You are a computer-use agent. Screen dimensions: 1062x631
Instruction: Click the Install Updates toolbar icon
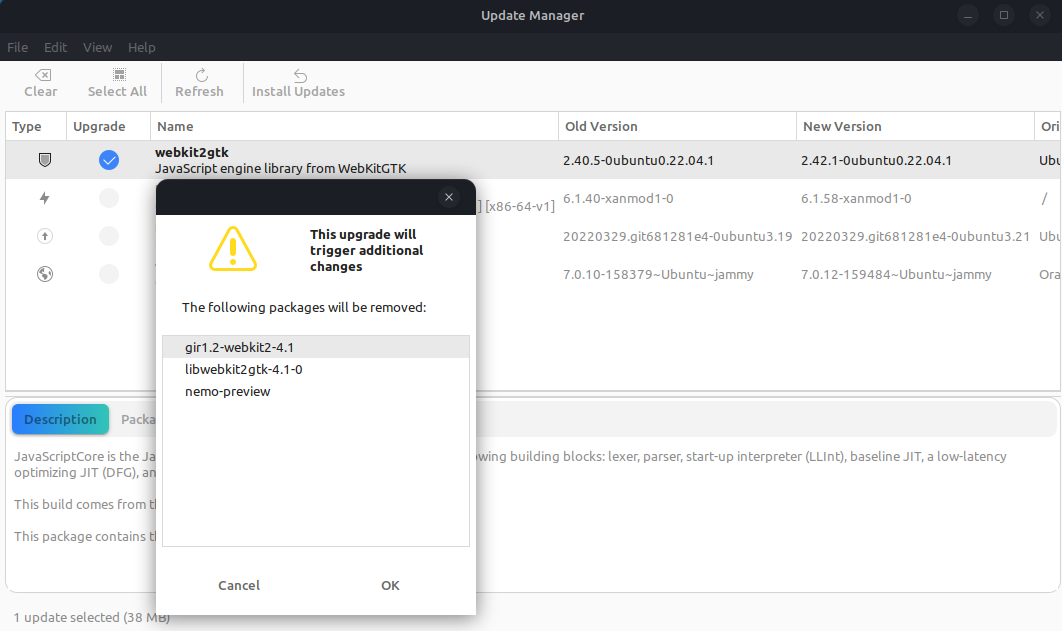tap(298, 74)
